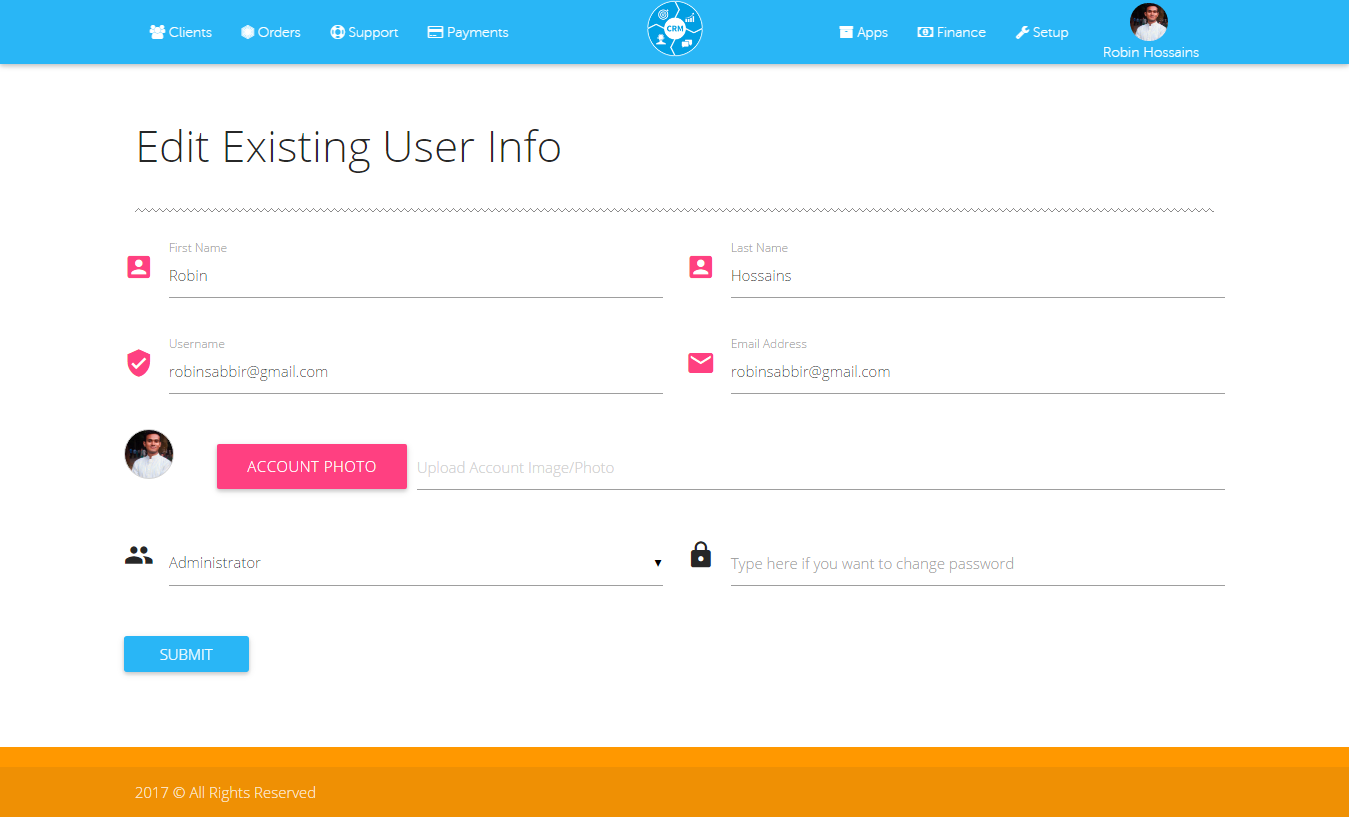Click the Clients people icon in navbar
The height and width of the screenshot is (817, 1349).
point(156,31)
